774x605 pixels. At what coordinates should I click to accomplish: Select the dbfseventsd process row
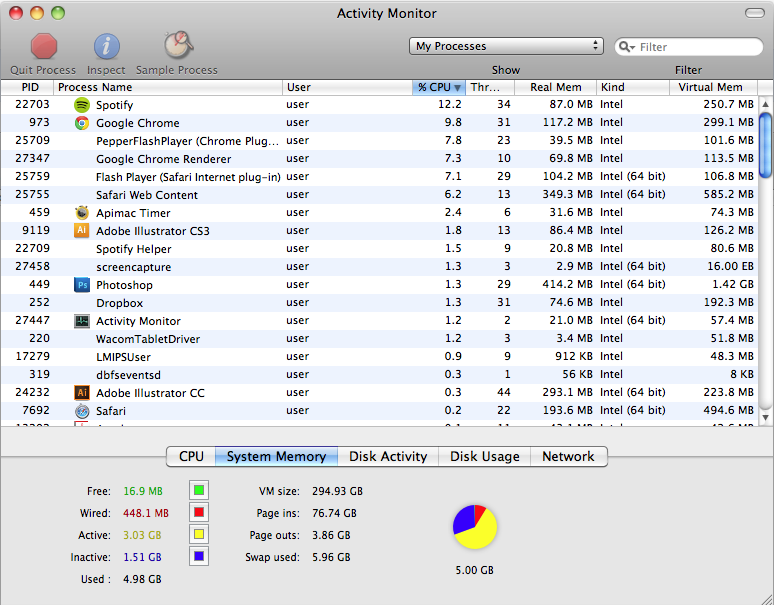[x=379, y=375]
